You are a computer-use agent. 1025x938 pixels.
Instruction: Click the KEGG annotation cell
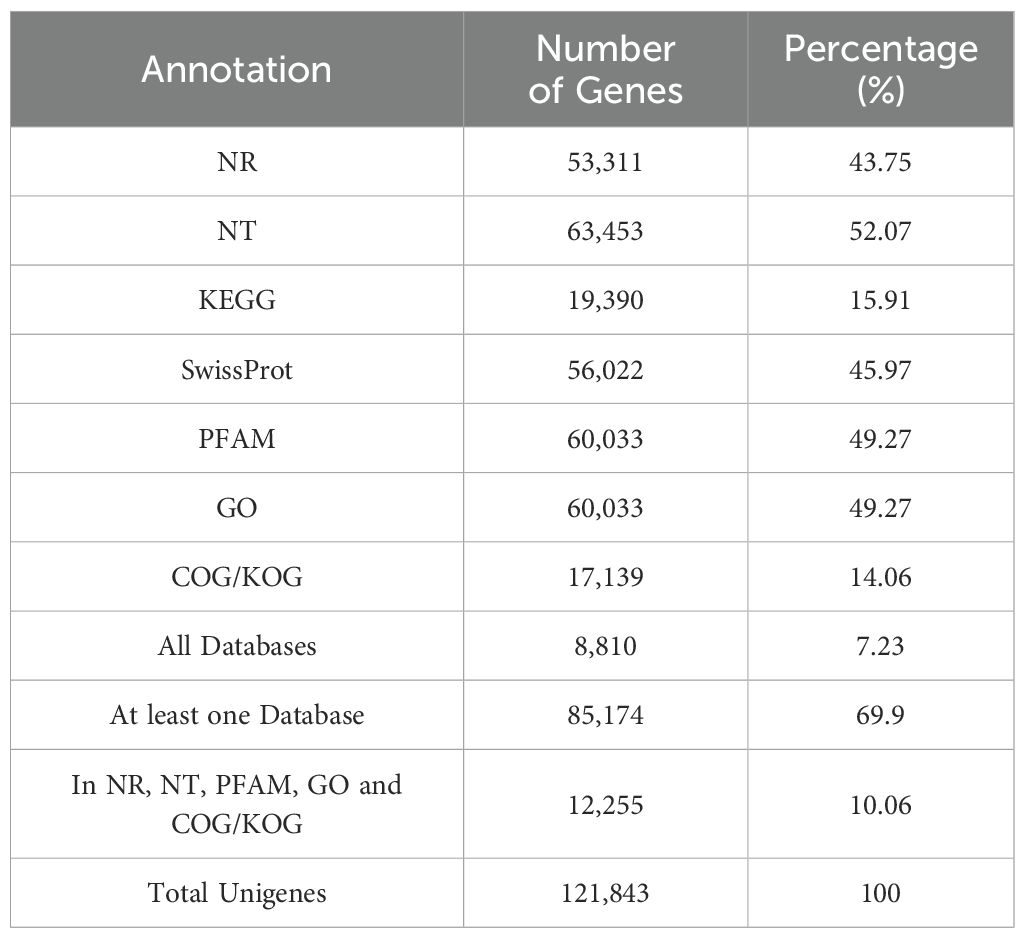(x=236, y=300)
